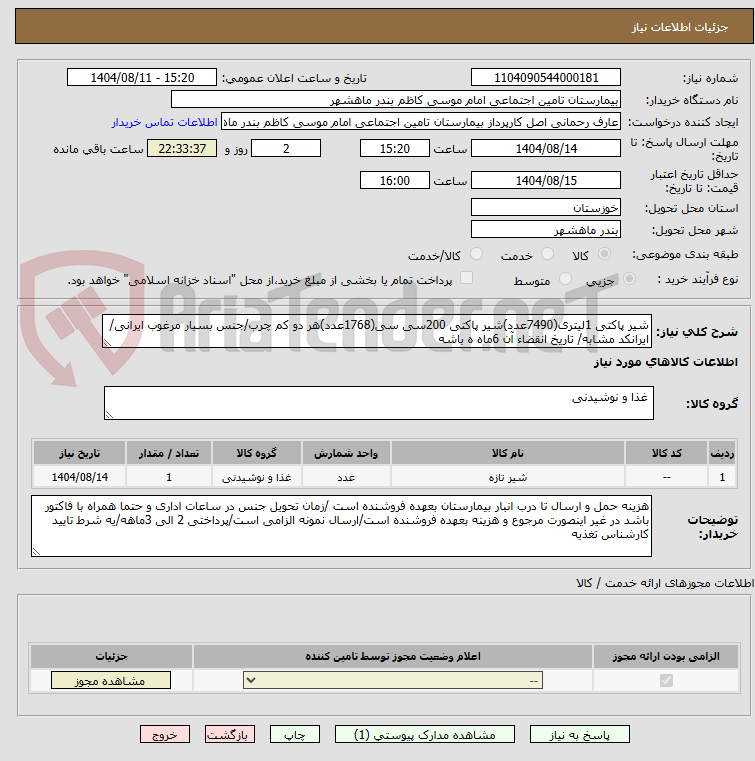Open the اعلام وضعیت مجوز dropdown
Image resolution: width=755 pixels, height=761 pixels.
pos(393,680)
